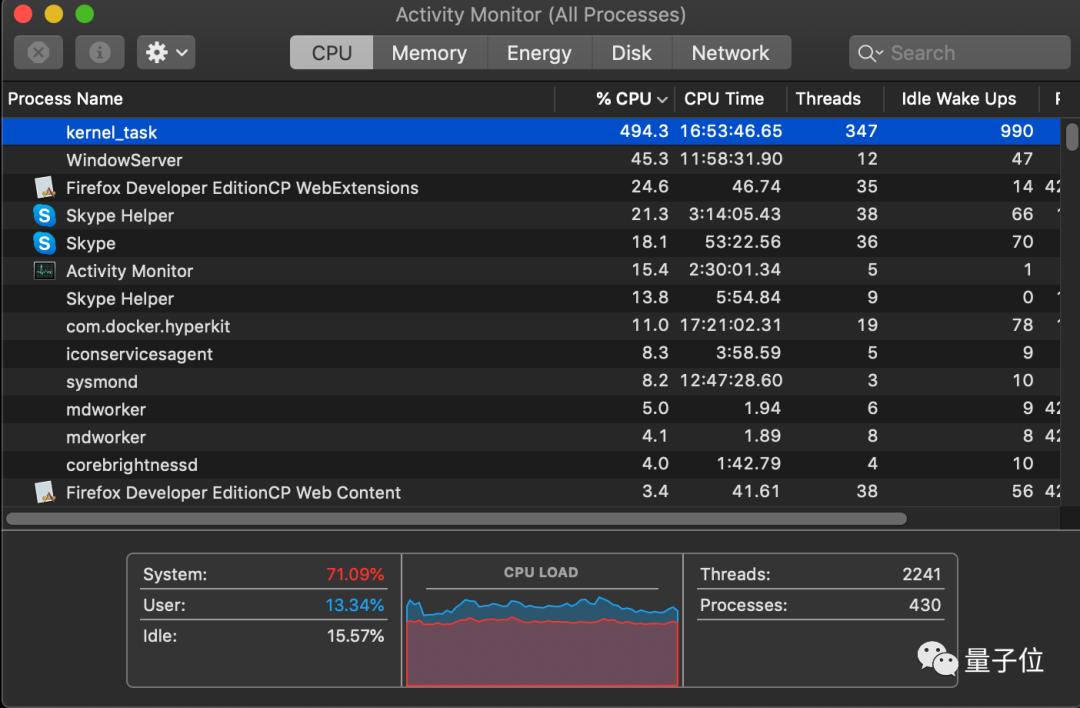Click the Firefox Web Content process icon

point(44,492)
